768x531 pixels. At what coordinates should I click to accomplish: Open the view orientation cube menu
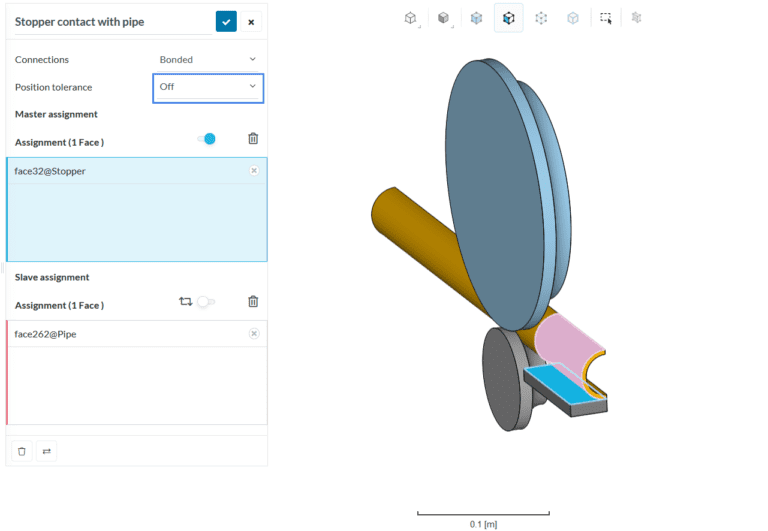411,18
